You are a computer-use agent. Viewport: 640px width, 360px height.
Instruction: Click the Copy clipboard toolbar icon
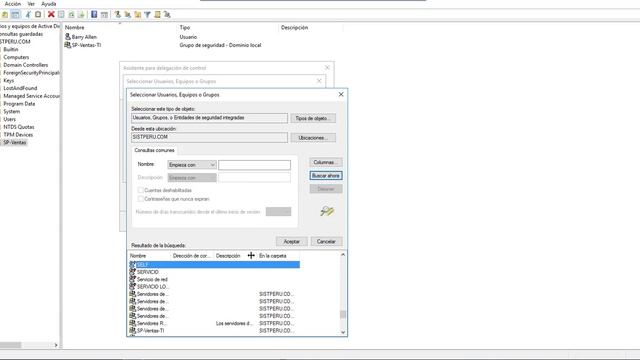pos(38,15)
